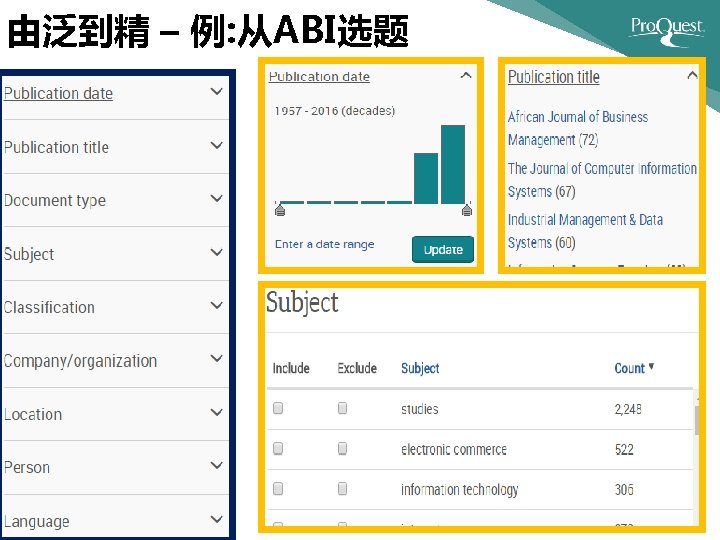The width and height of the screenshot is (720, 540).
Task: Click the count value 522
Action: coord(624,449)
